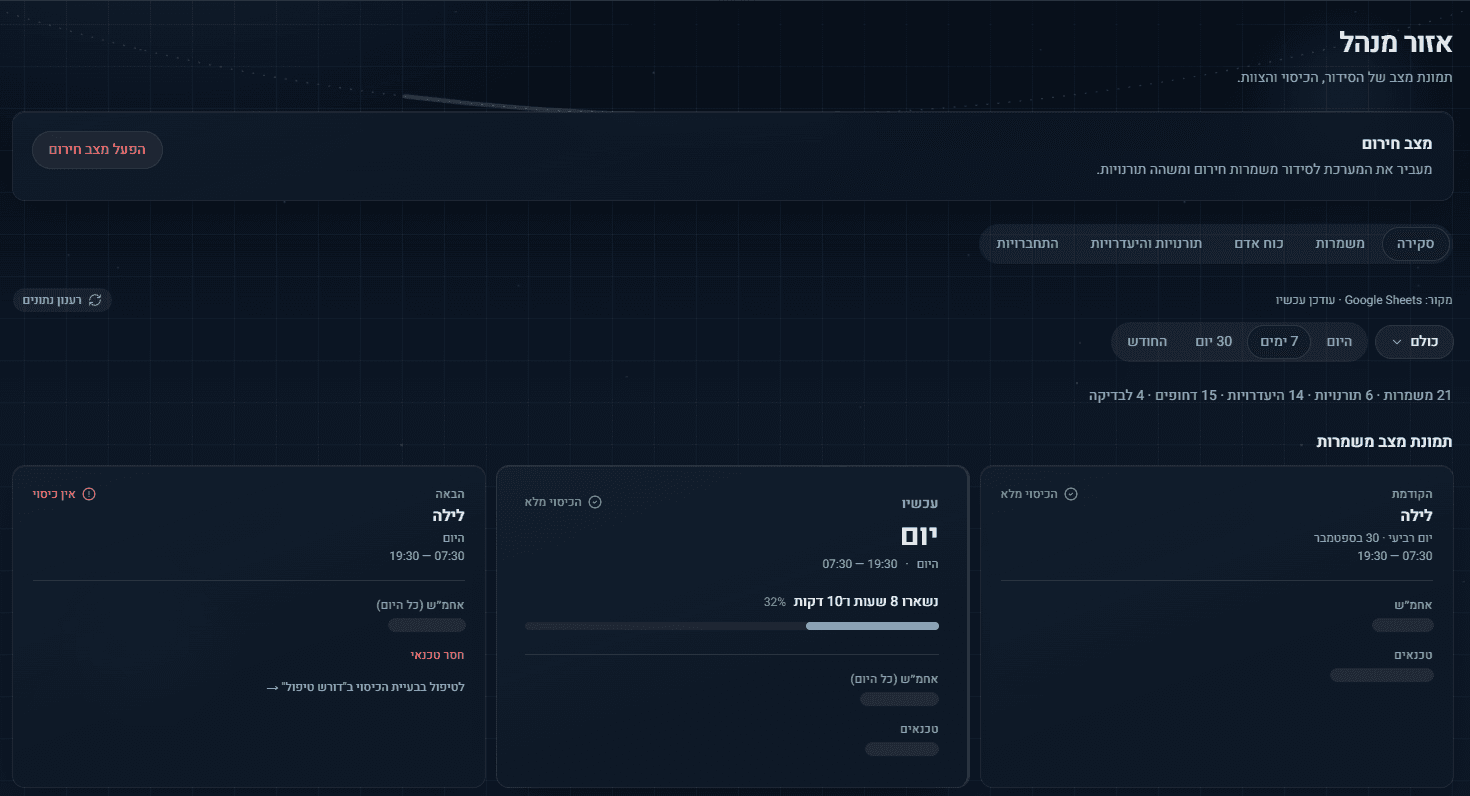Screen dimensions: 1470x796
Task: Click the red alert icon beside אין כיסוי
Action: pyautogui.click(x=89, y=494)
